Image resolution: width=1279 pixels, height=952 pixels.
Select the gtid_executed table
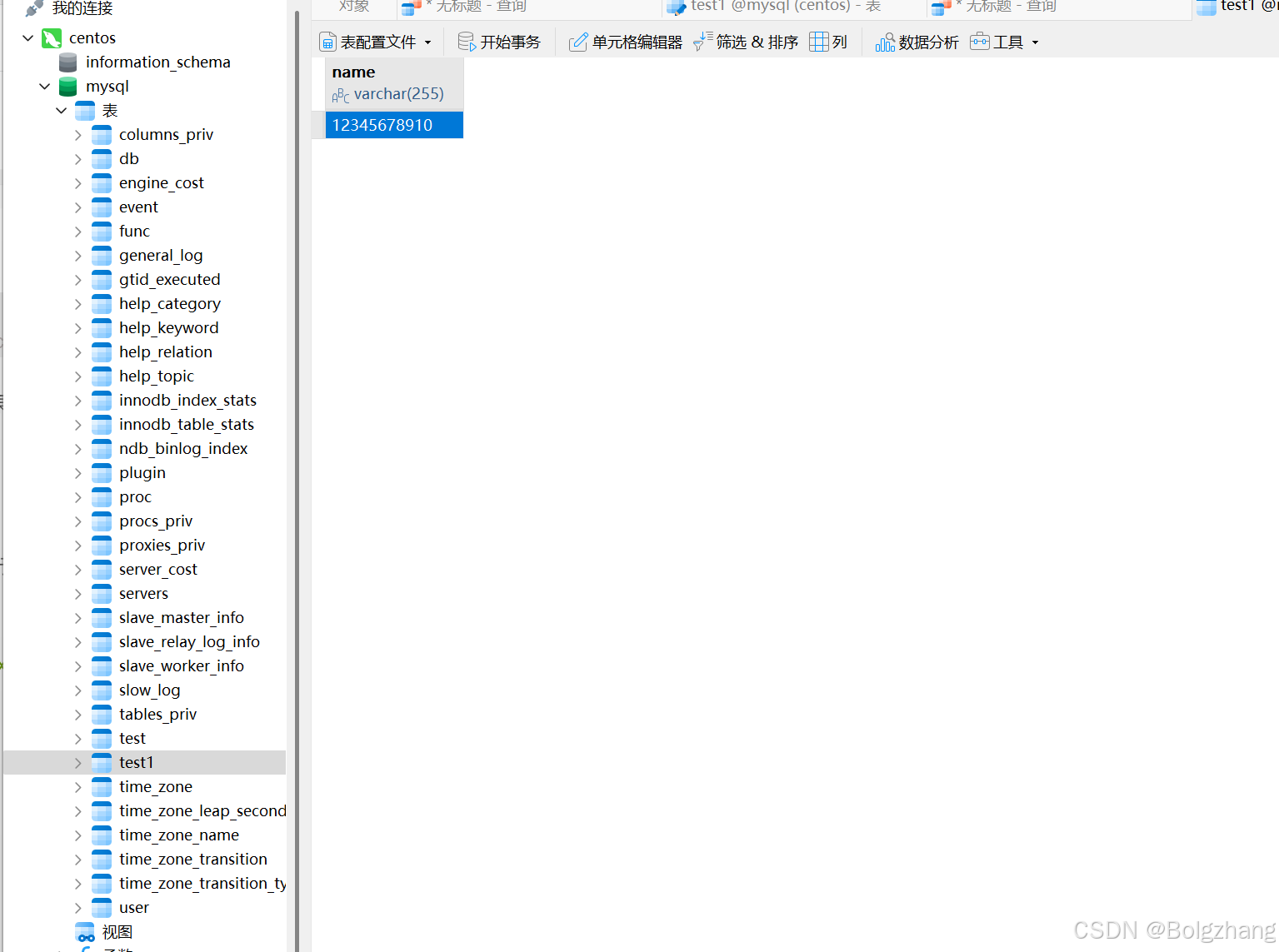[169, 280]
